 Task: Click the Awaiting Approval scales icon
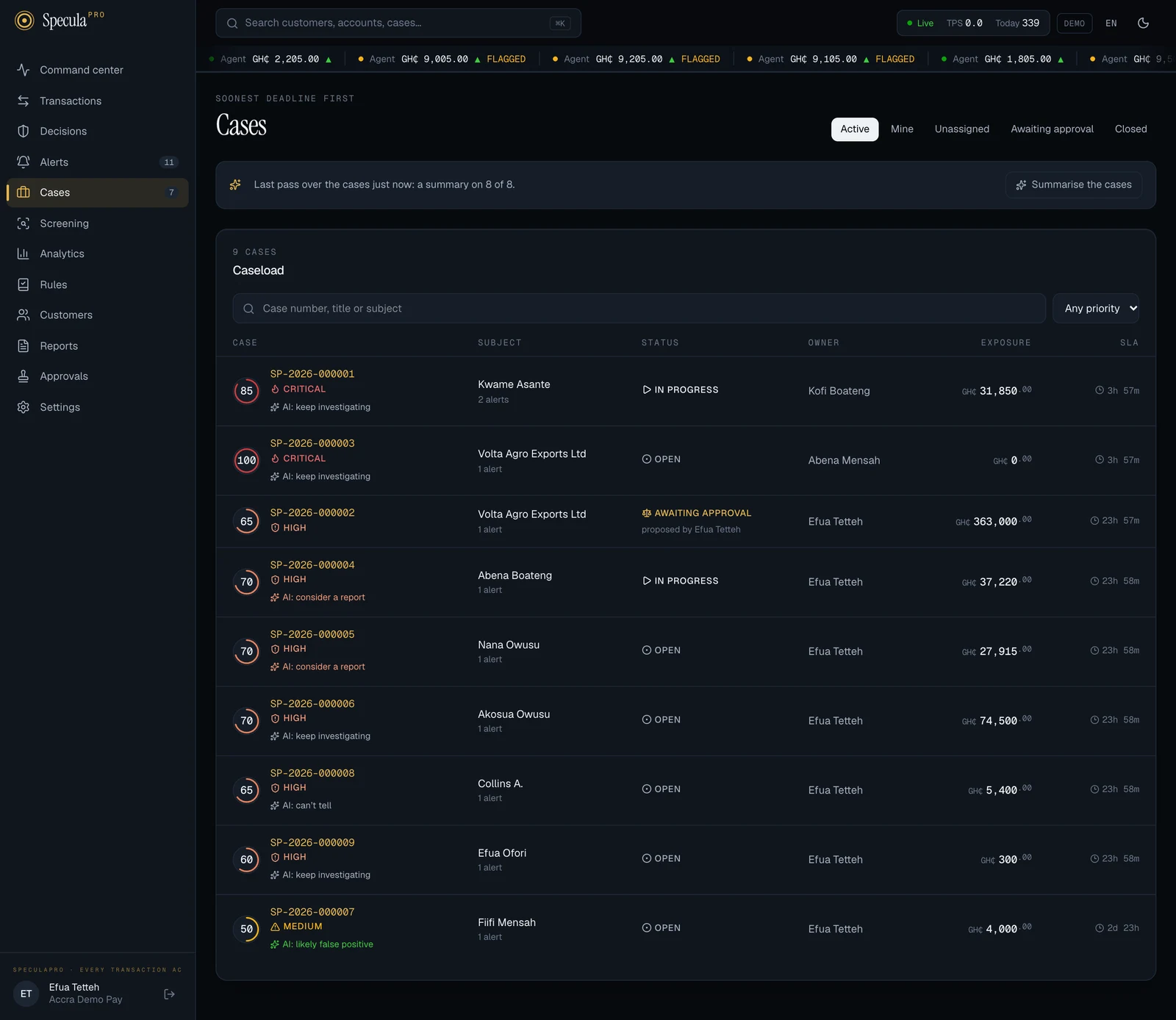pos(647,513)
